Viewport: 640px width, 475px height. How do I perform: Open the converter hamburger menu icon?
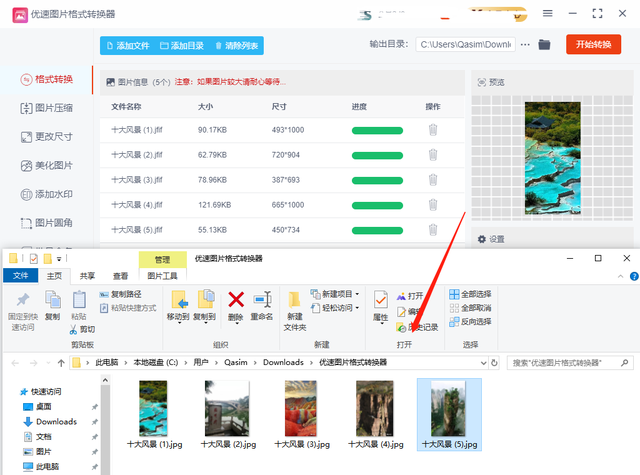click(x=547, y=13)
